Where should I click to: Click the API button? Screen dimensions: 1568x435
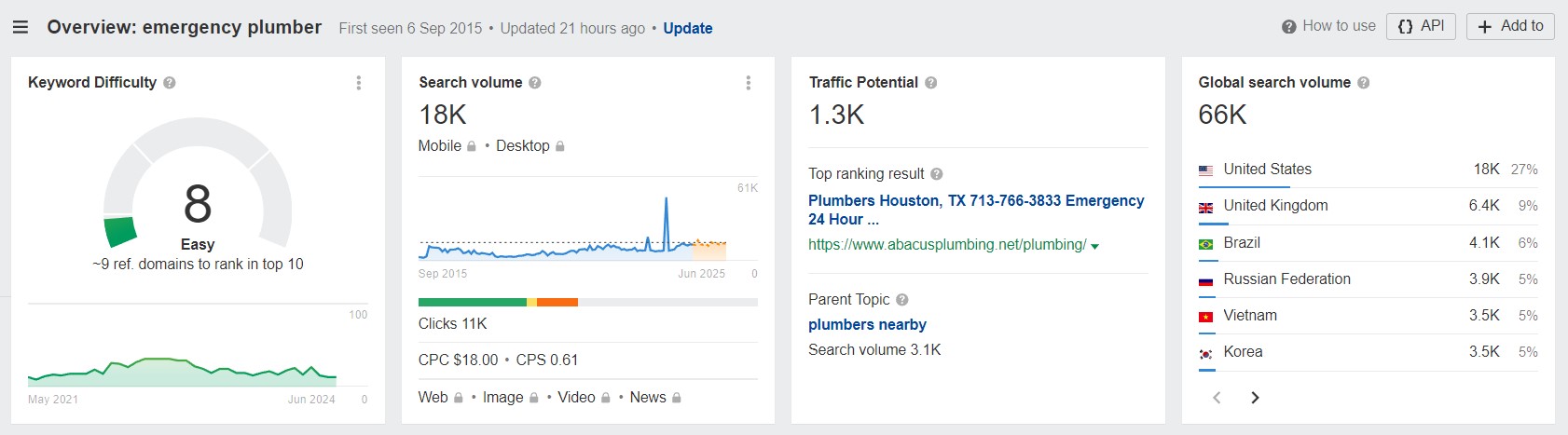point(1421,26)
